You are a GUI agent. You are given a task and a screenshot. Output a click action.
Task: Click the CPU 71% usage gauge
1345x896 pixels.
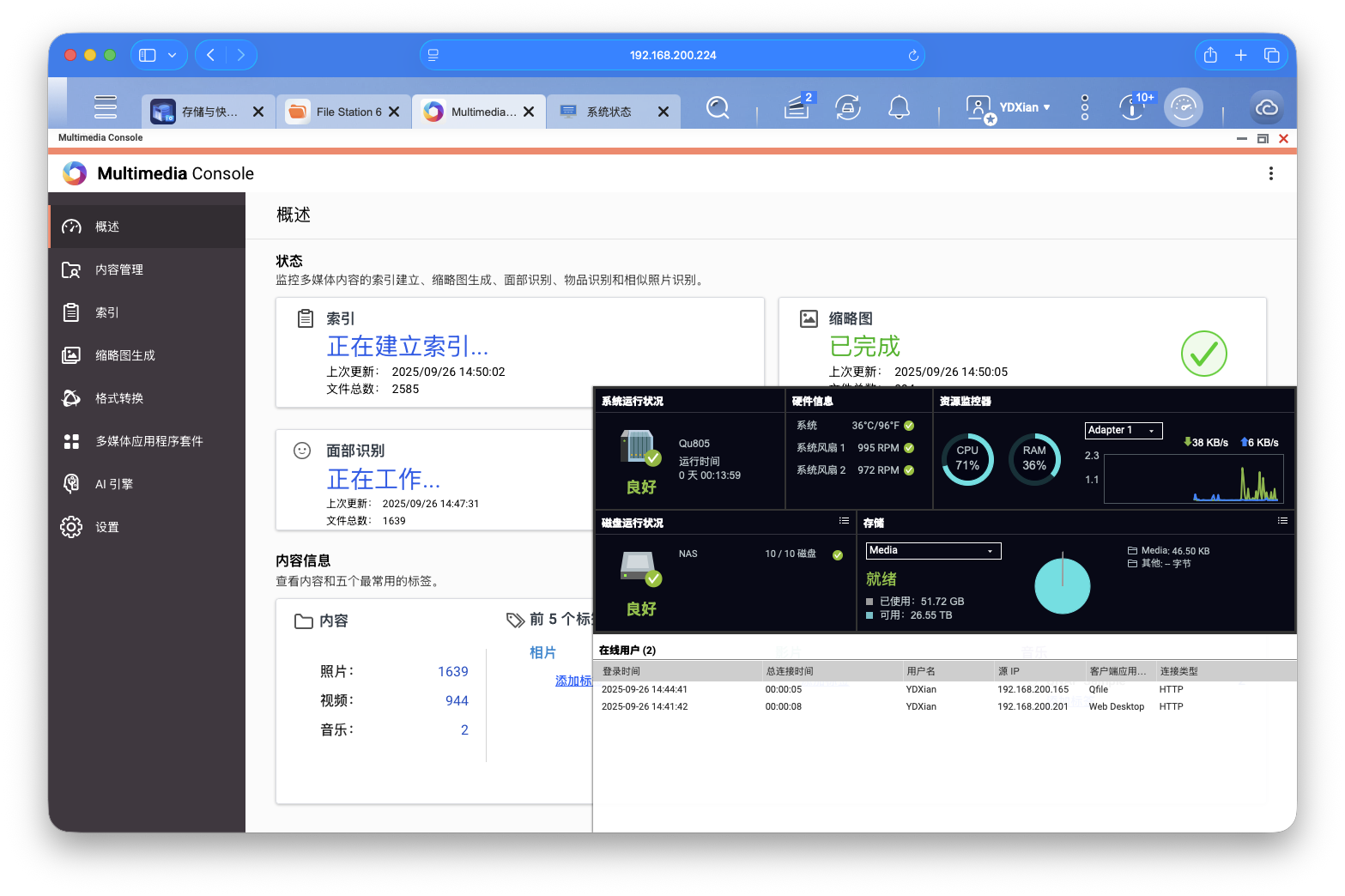(967, 459)
